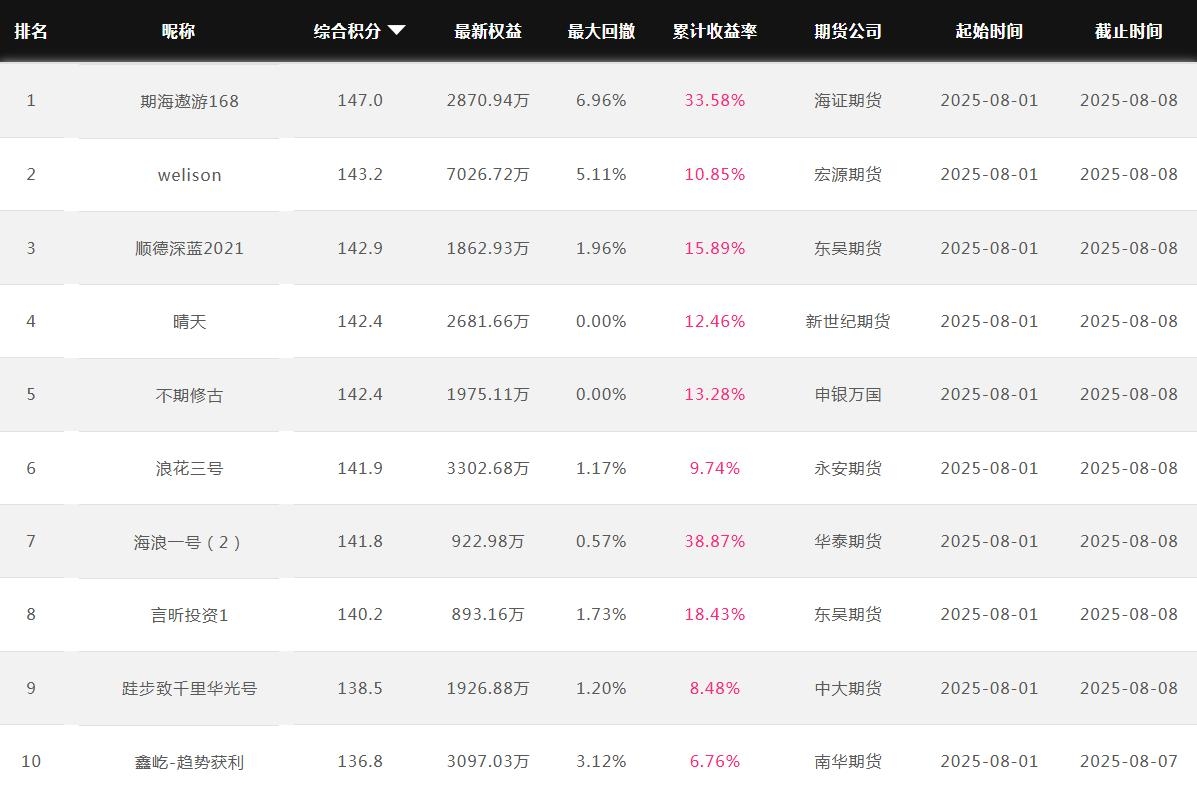Screen dimensions: 1197x796
Task: Click futures company 中大期货
Action: [847, 688]
